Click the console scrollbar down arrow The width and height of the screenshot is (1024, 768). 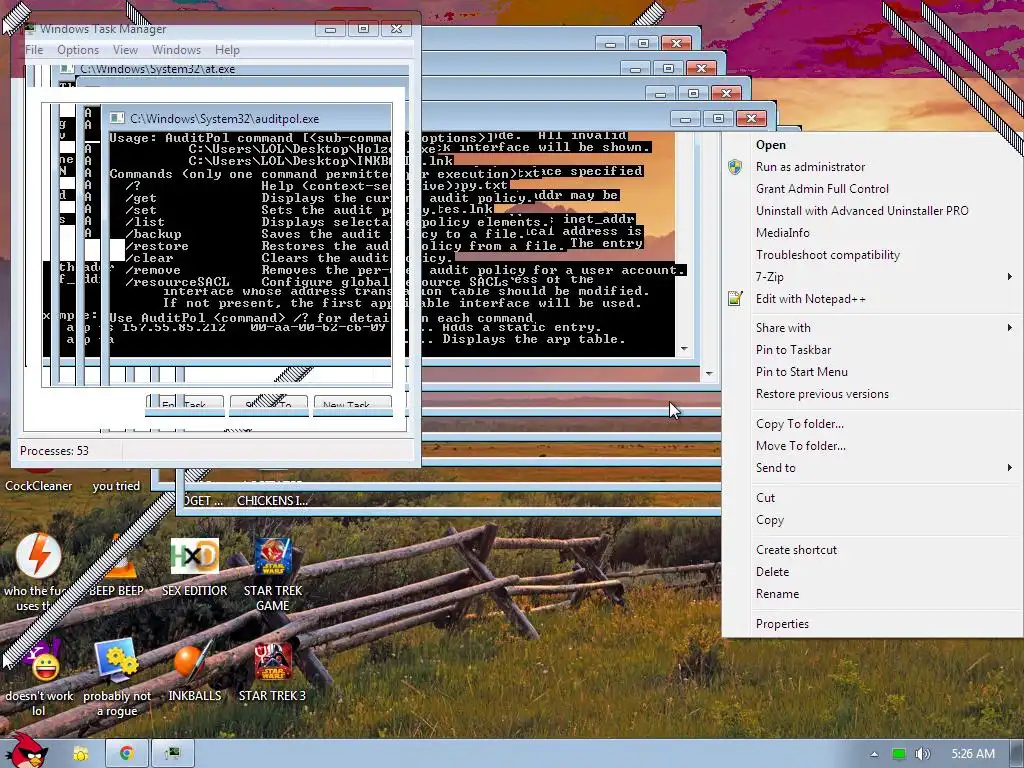[684, 349]
